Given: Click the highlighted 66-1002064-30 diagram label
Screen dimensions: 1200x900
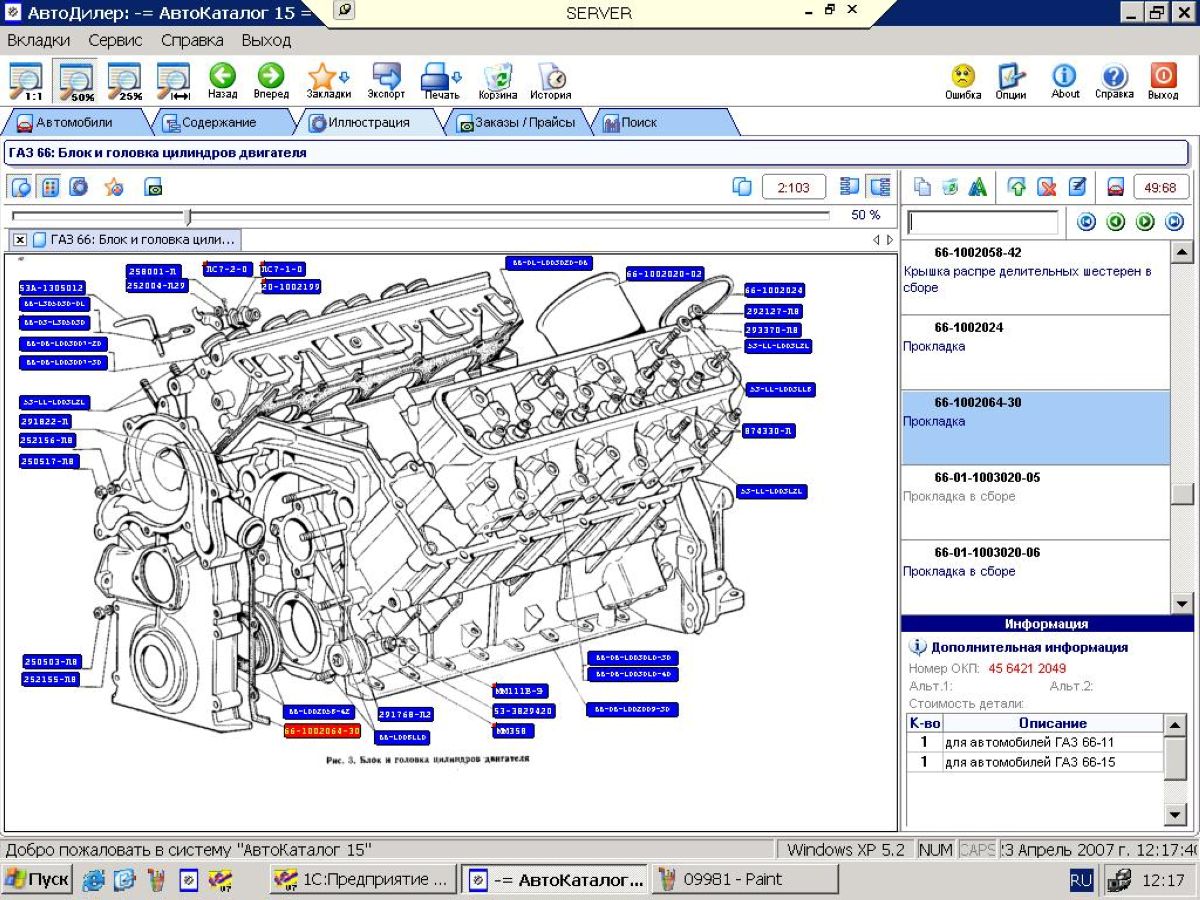Looking at the screenshot, I should 322,731.
